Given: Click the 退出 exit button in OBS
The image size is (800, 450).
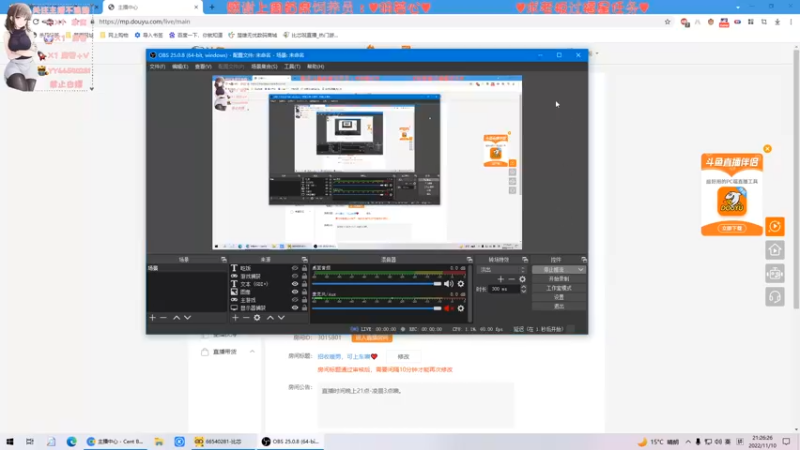Looking at the screenshot, I should point(559,306).
